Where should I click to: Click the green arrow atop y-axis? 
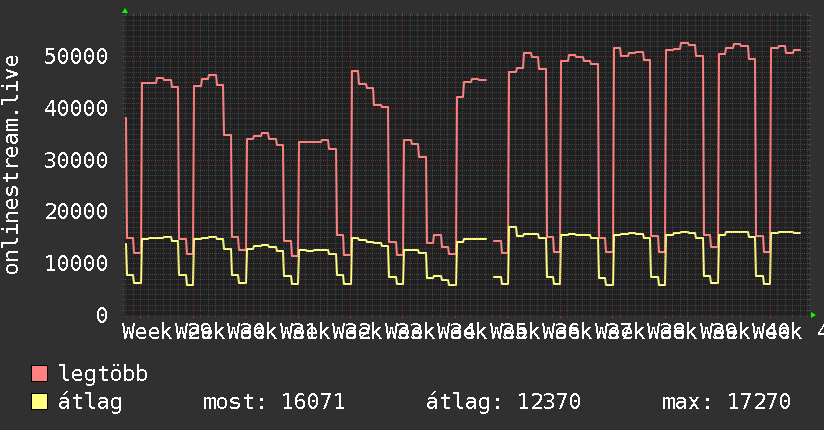point(125,11)
